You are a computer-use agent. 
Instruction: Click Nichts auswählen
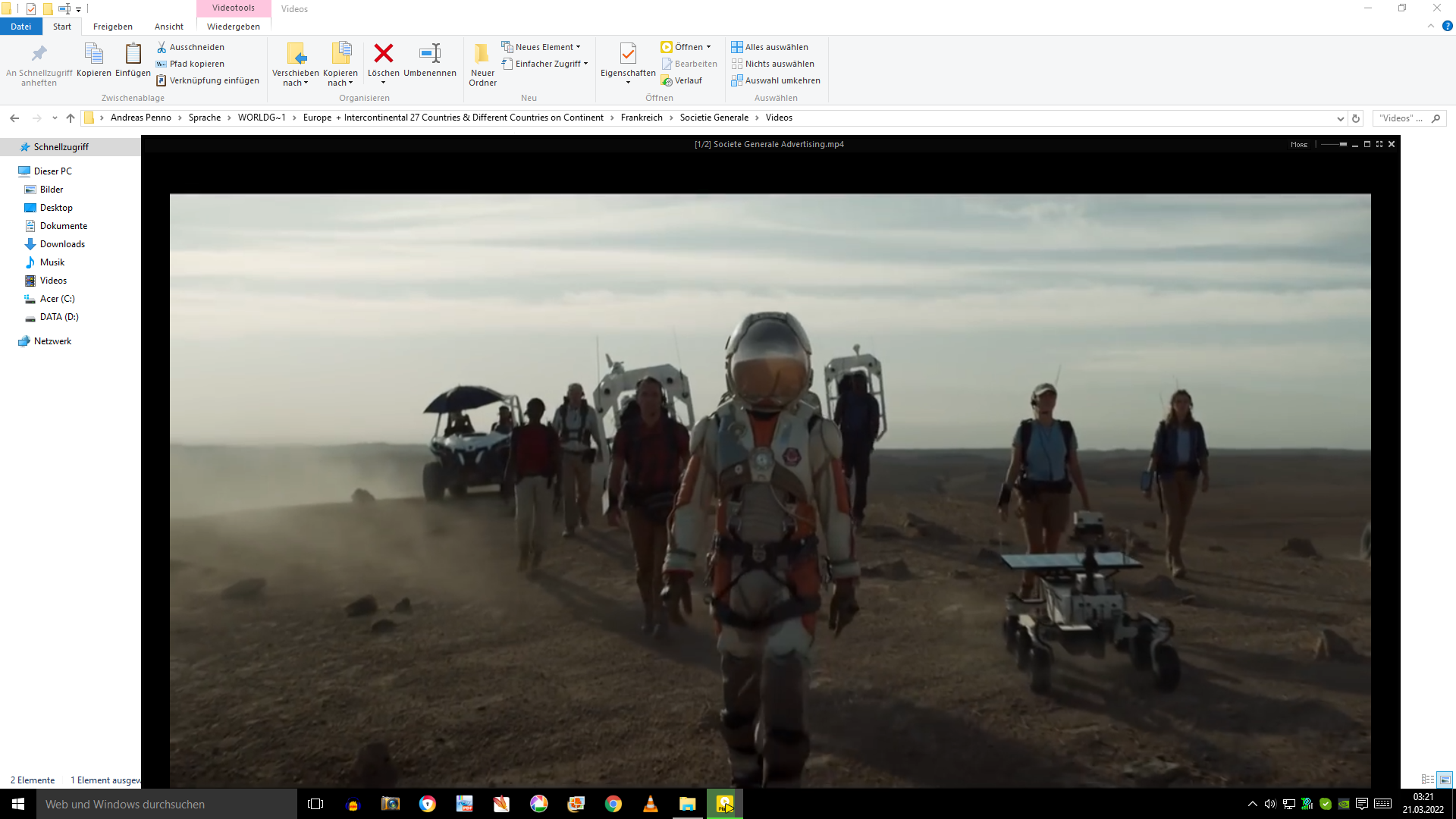773,64
